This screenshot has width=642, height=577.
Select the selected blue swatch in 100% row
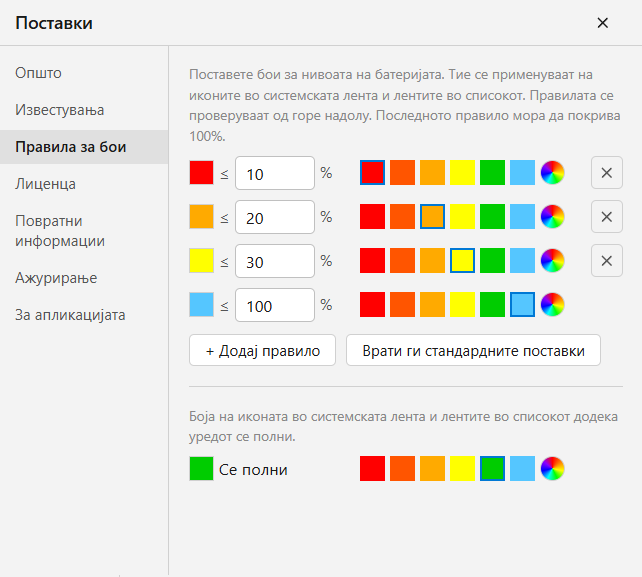click(522, 305)
